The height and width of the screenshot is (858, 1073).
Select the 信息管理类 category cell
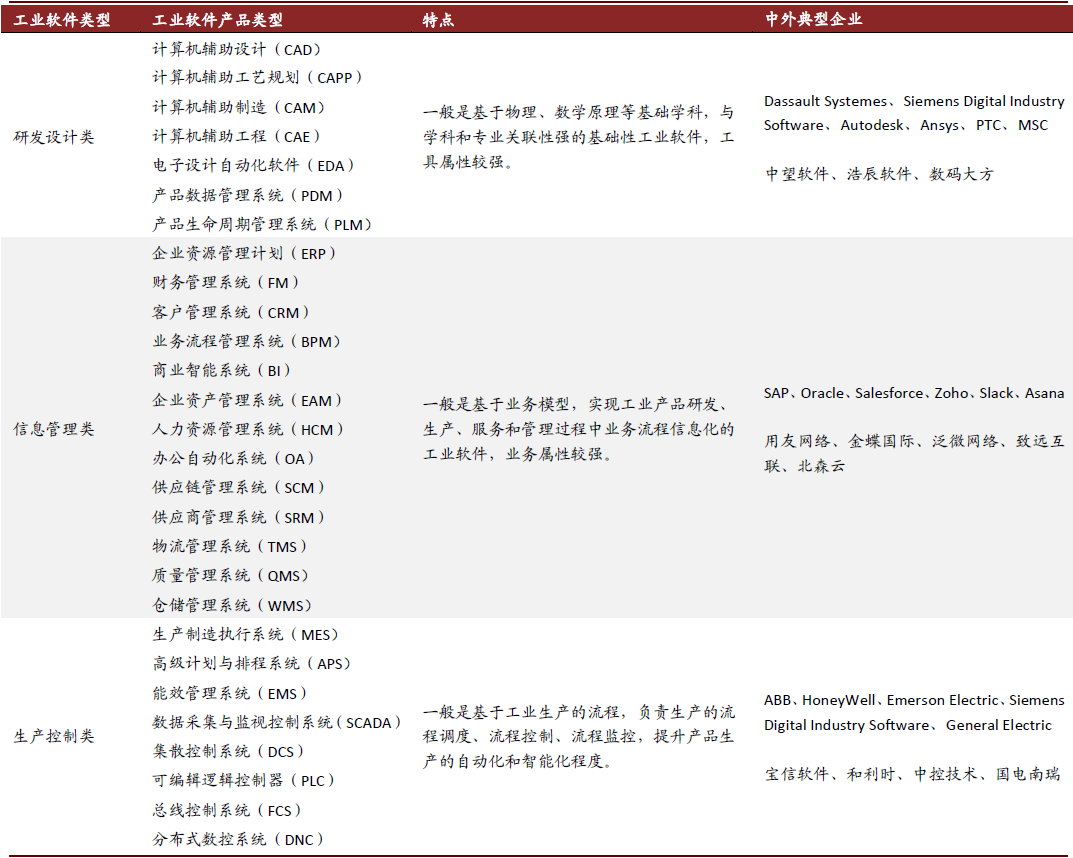(x=53, y=429)
